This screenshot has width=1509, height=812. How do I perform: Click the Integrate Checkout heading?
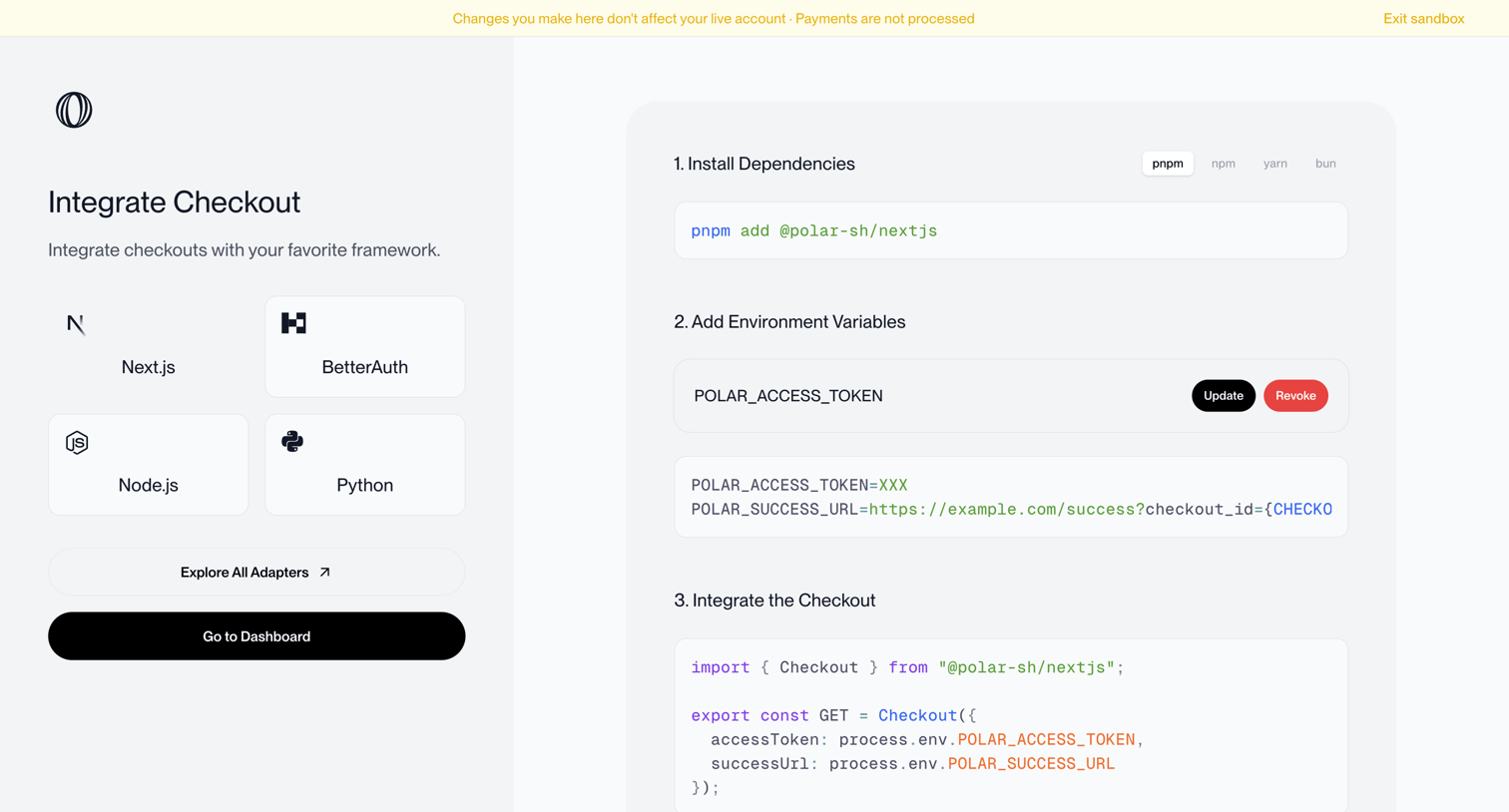[x=175, y=203]
